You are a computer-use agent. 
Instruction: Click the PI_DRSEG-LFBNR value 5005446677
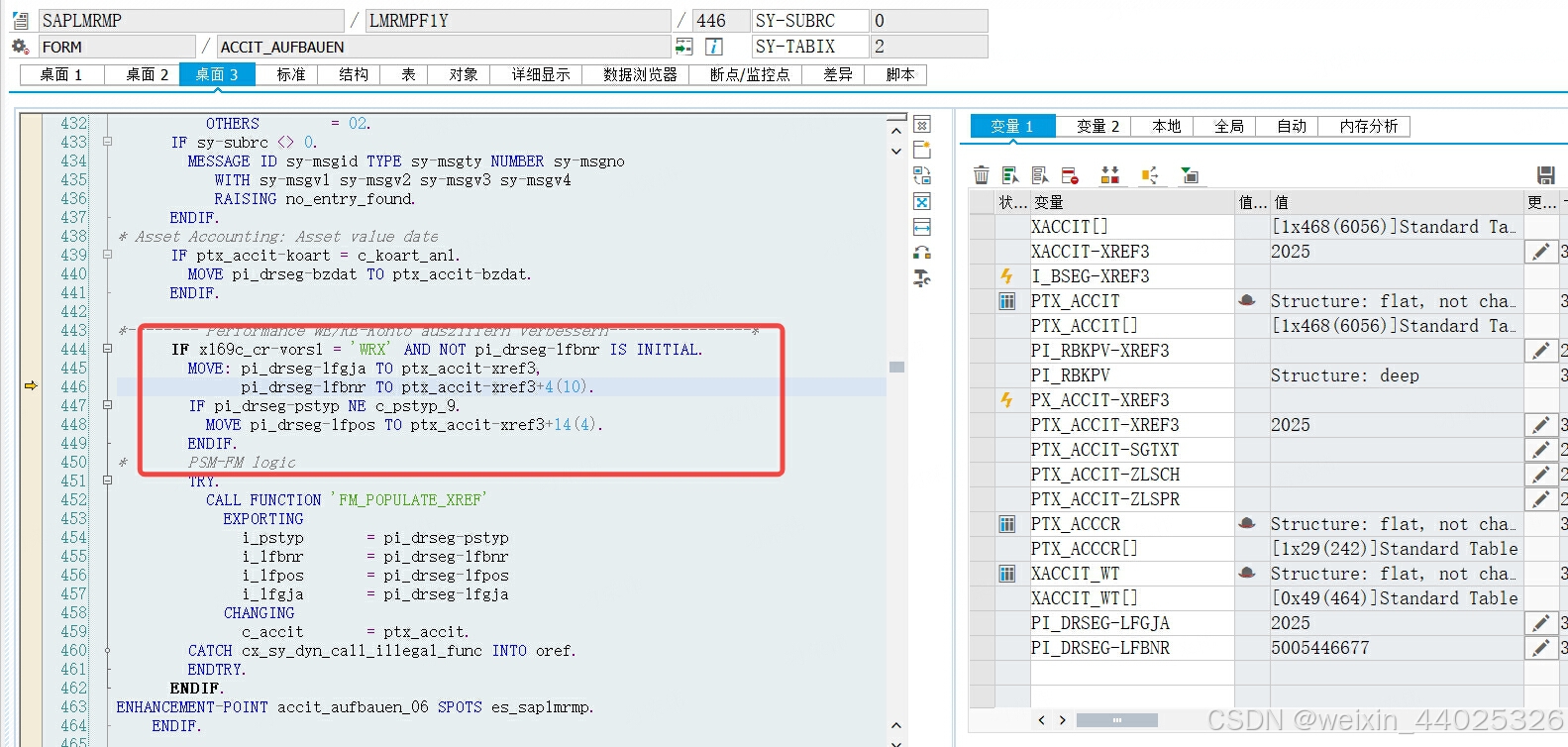point(1320,648)
